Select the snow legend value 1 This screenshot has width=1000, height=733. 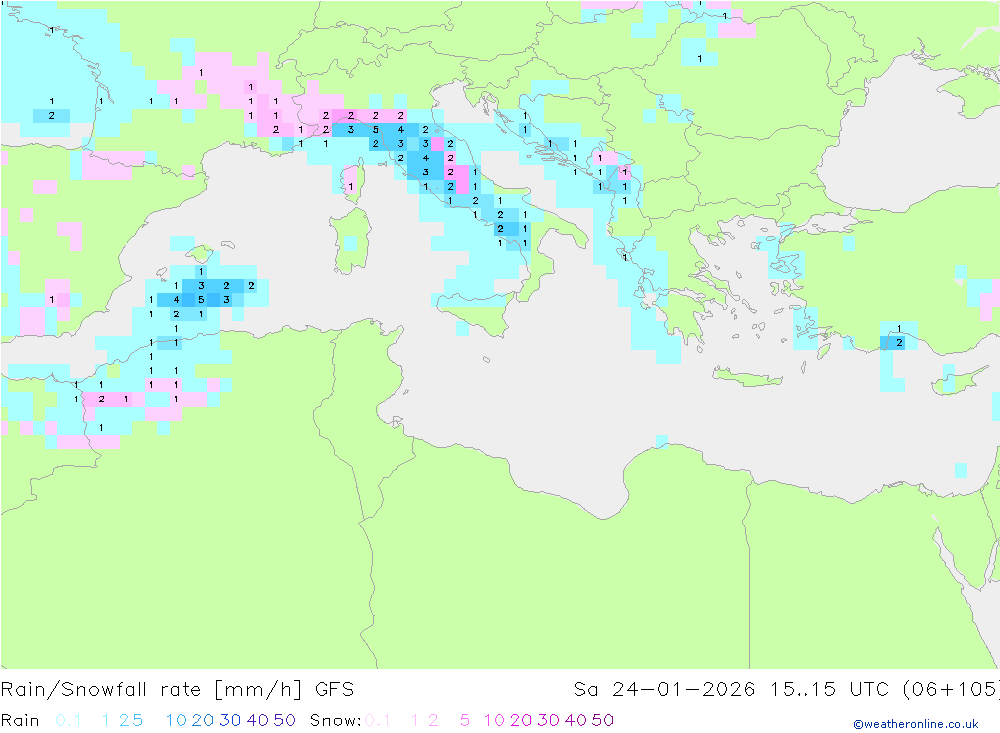[x=415, y=720]
